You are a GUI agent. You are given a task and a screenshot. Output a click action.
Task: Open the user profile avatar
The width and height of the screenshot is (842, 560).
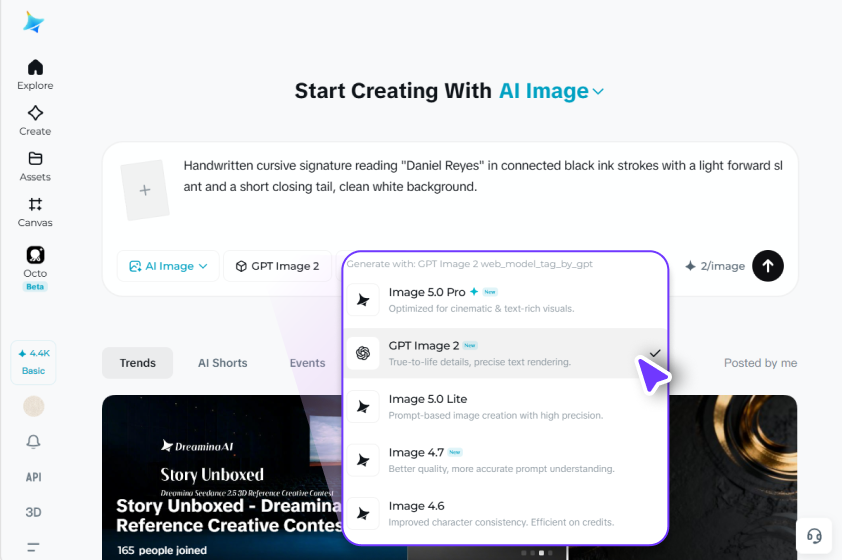pos(33,406)
